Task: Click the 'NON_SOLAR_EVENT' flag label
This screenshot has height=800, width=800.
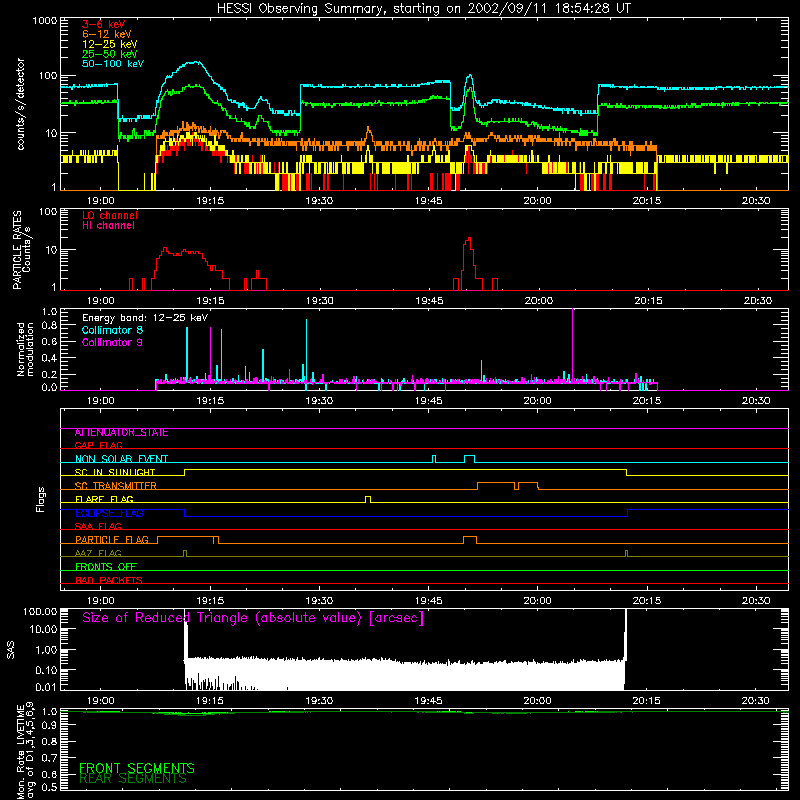Action: (x=121, y=459)
